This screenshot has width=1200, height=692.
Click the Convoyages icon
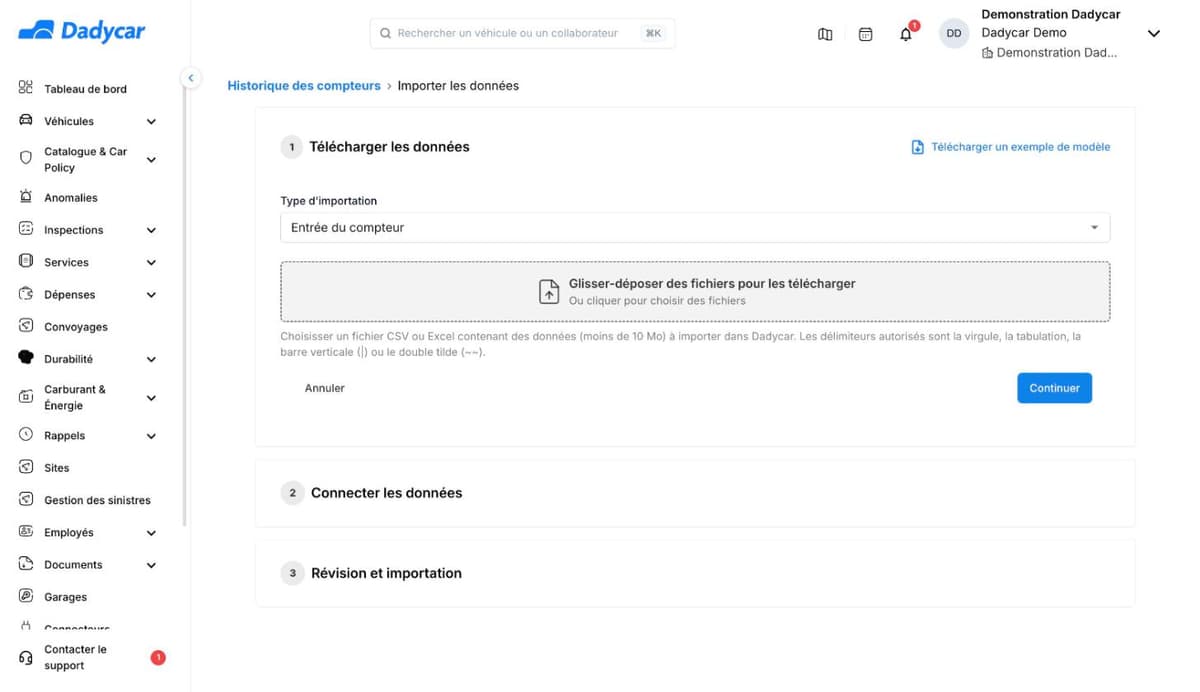[x=26, y=326]
